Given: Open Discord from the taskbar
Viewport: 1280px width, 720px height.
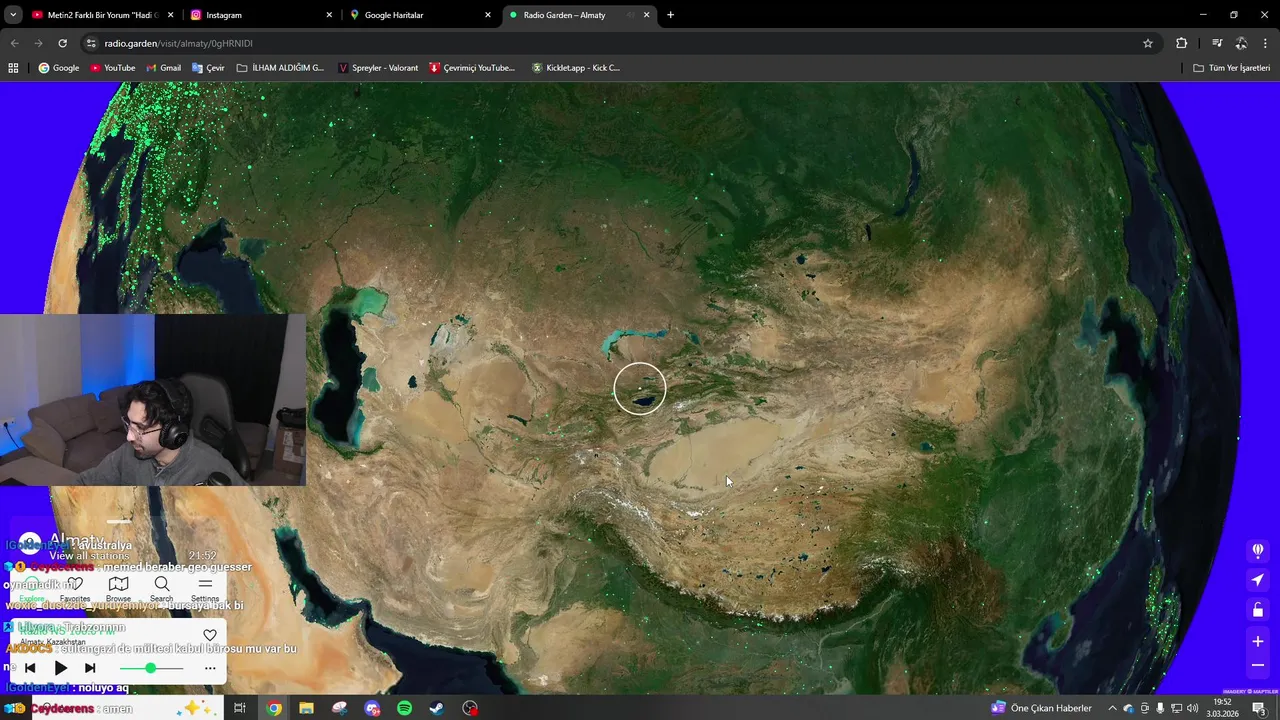Looking at the screenshot, I should pyautogui.click(x=372, y=708).
